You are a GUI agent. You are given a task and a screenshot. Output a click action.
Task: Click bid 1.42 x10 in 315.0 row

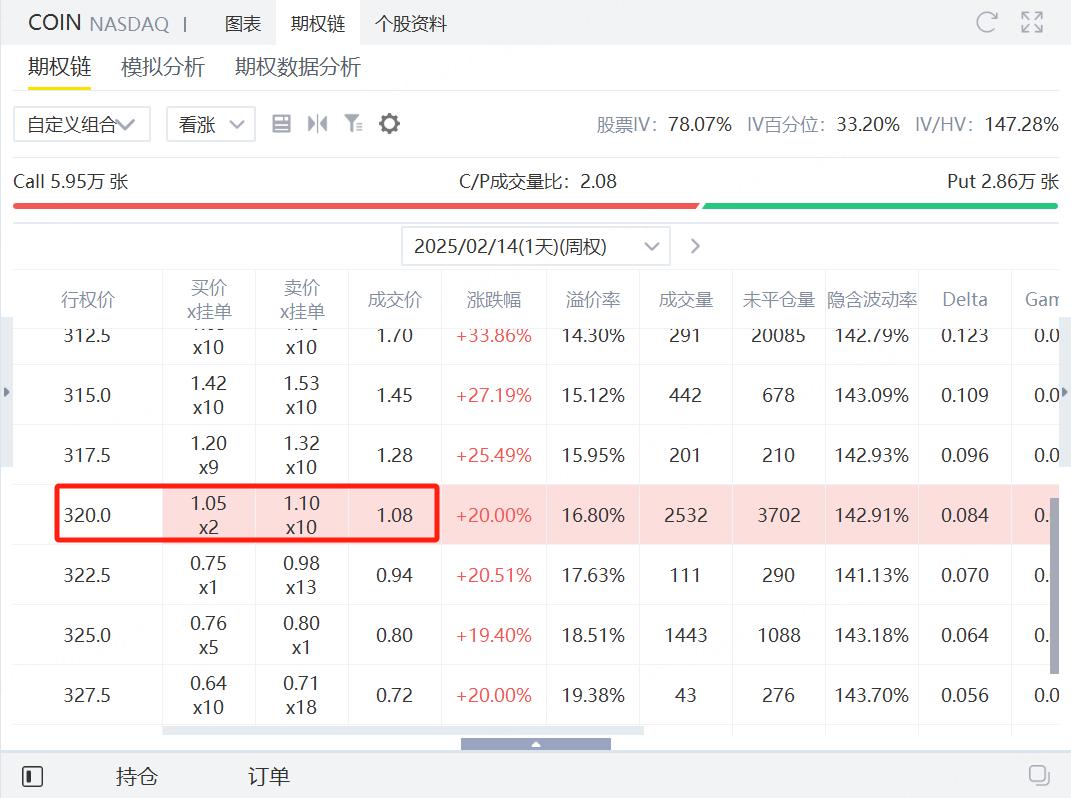pyautogui.click(x=209, y=395)
